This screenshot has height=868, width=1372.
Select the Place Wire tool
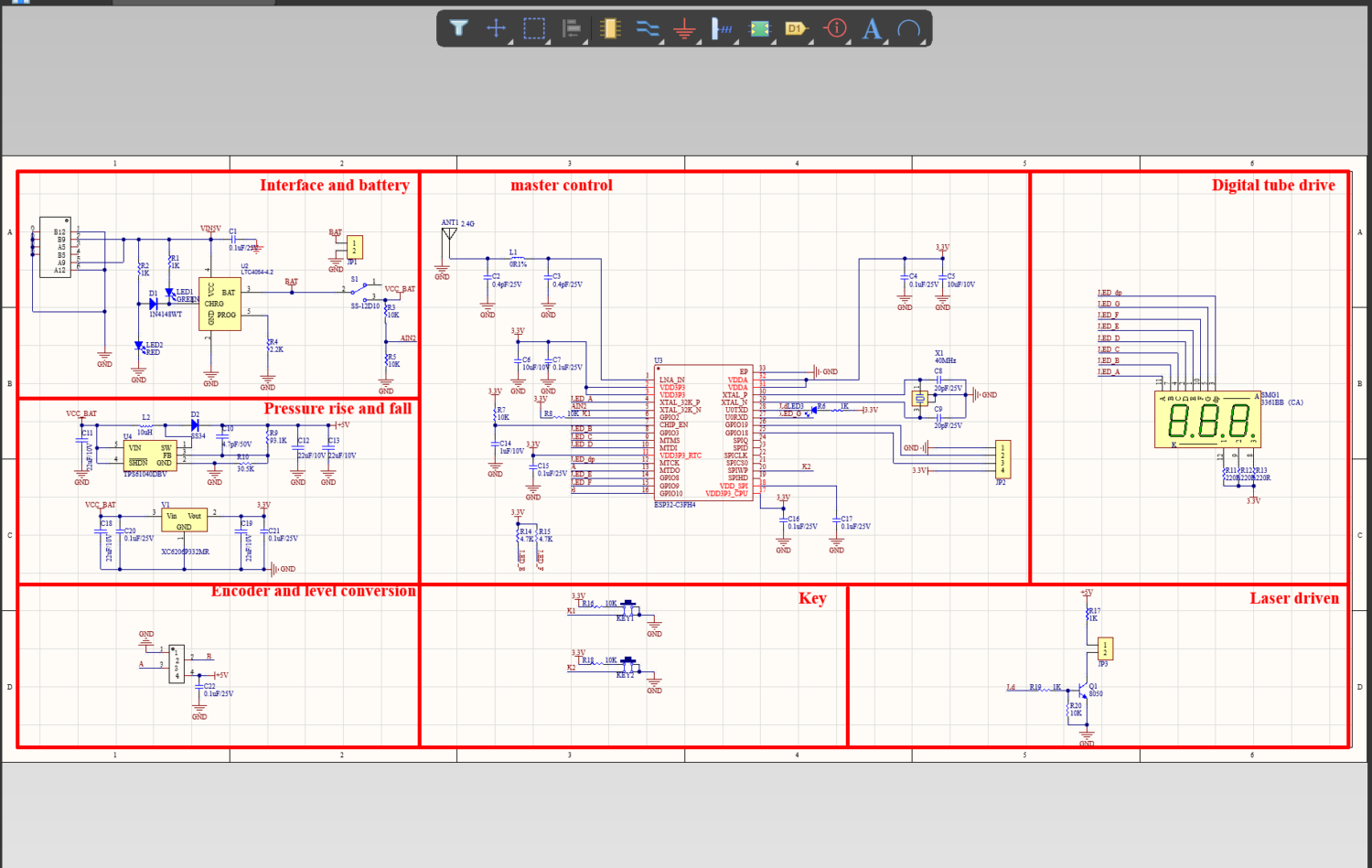[x=648, y=28]
